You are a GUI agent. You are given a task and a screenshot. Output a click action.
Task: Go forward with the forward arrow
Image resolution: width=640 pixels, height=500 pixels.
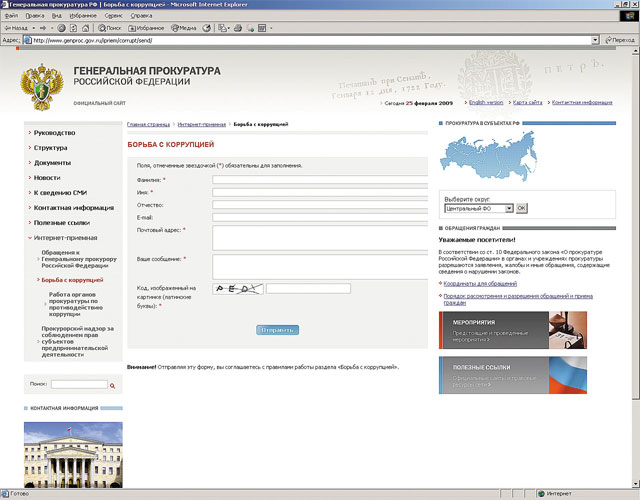pos(43,28)
